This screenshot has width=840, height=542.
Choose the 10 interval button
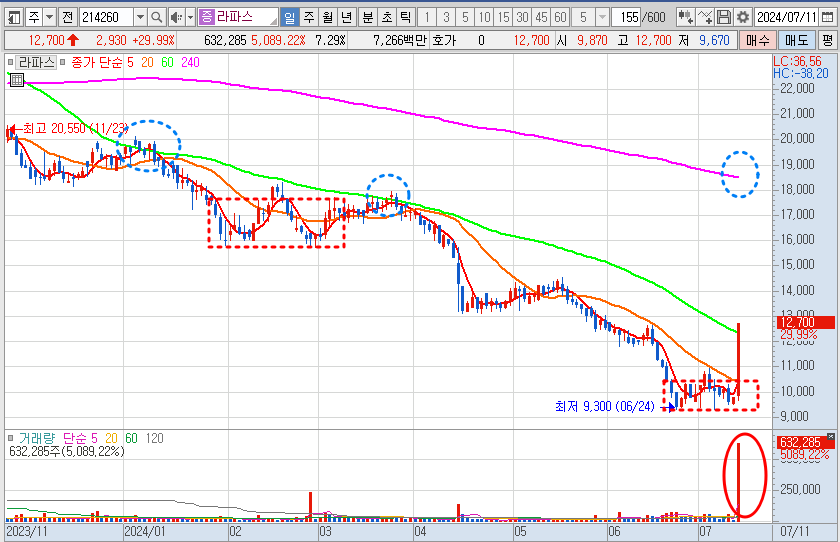click(484, 18)
